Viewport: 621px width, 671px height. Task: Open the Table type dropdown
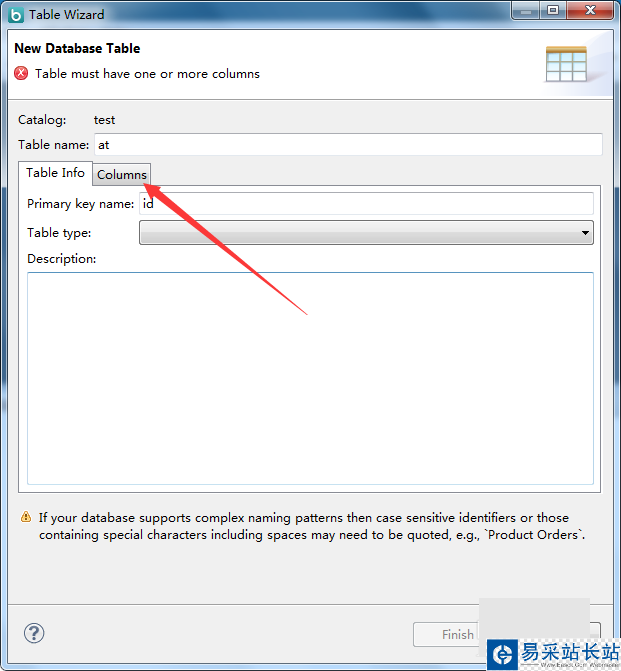[x=366, y=233]
